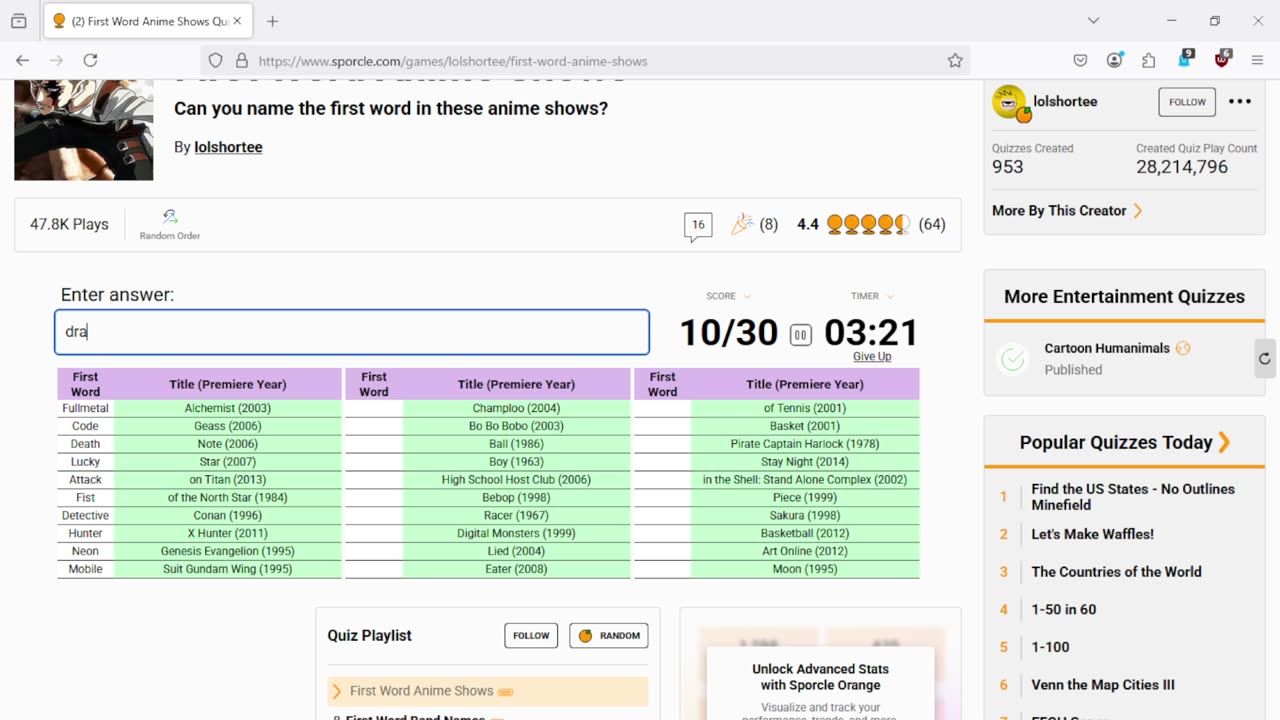Screen dimensions: 1280x720
Task: Open uBlock extension with badge 6
Action: [1222, 59]
